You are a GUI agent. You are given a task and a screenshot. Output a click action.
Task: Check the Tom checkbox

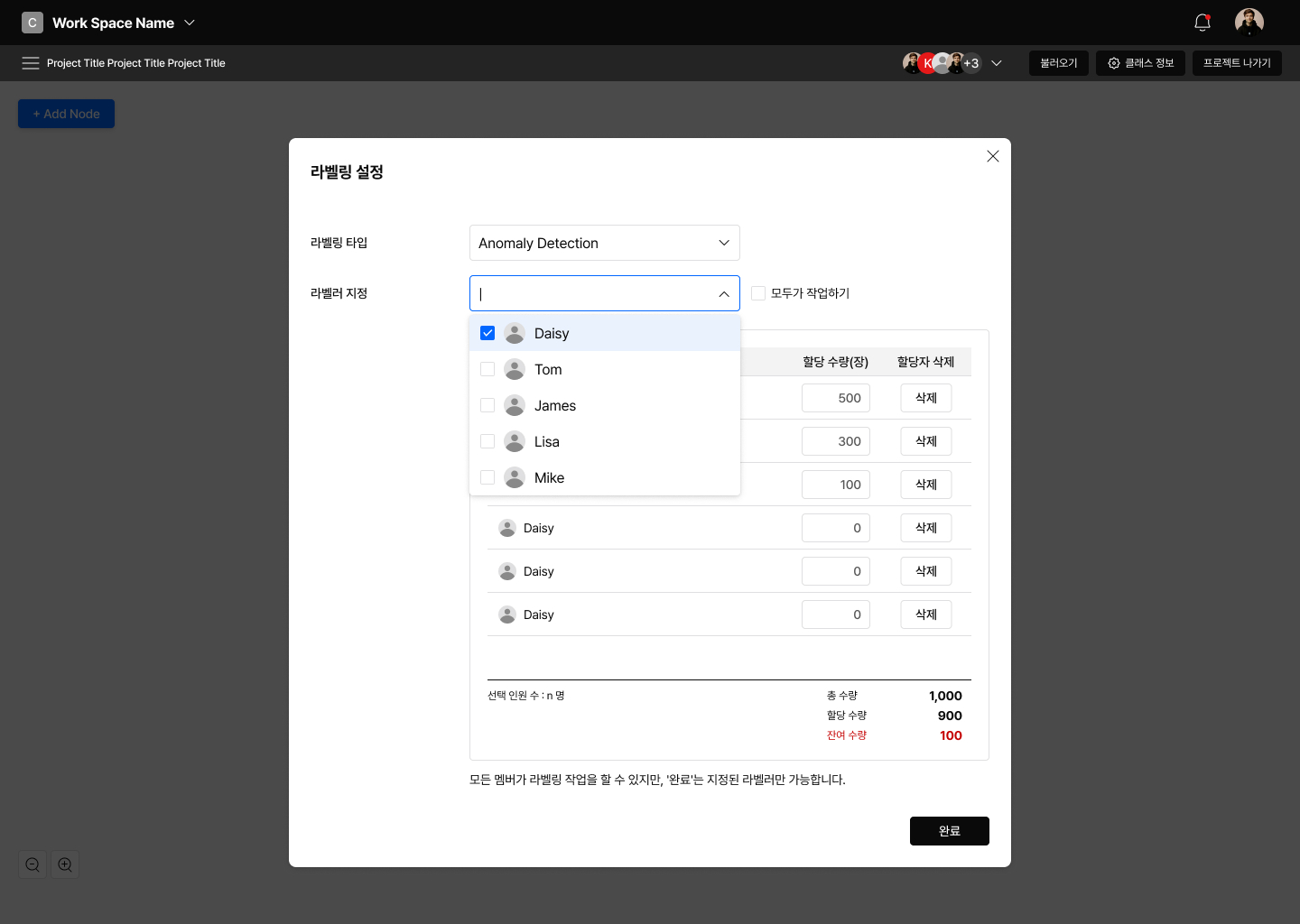487,369
